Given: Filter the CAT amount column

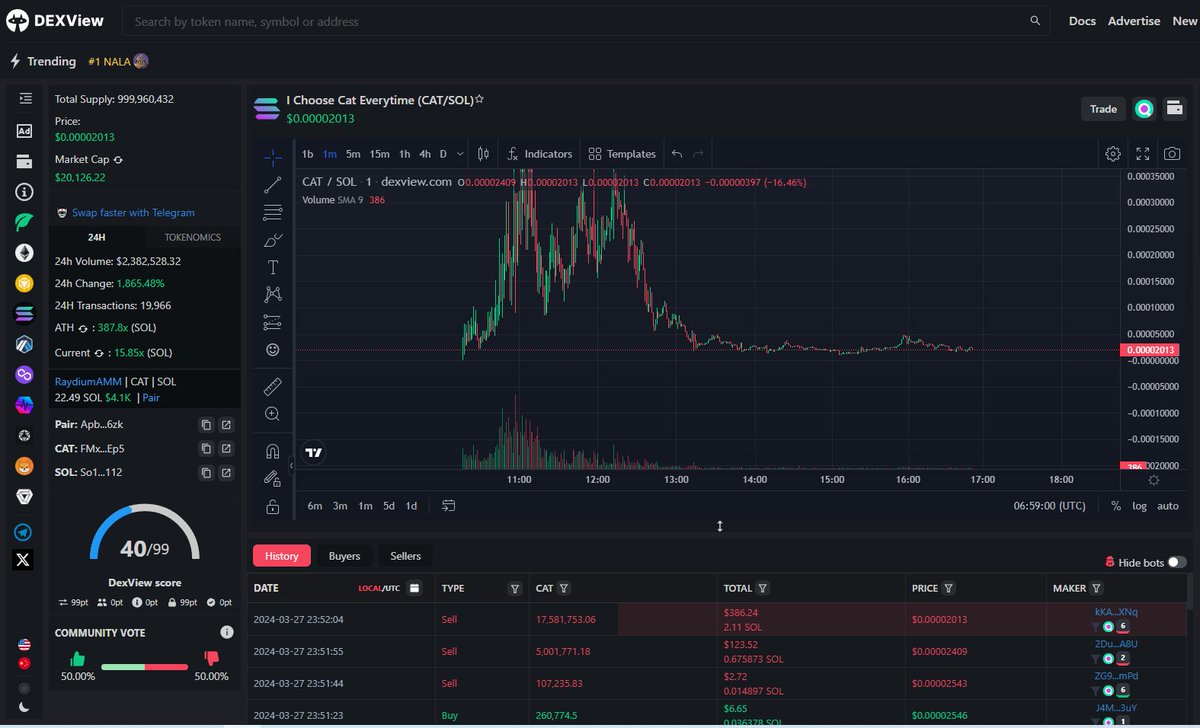Looking at the screenshot, I should tap(564, 589).
